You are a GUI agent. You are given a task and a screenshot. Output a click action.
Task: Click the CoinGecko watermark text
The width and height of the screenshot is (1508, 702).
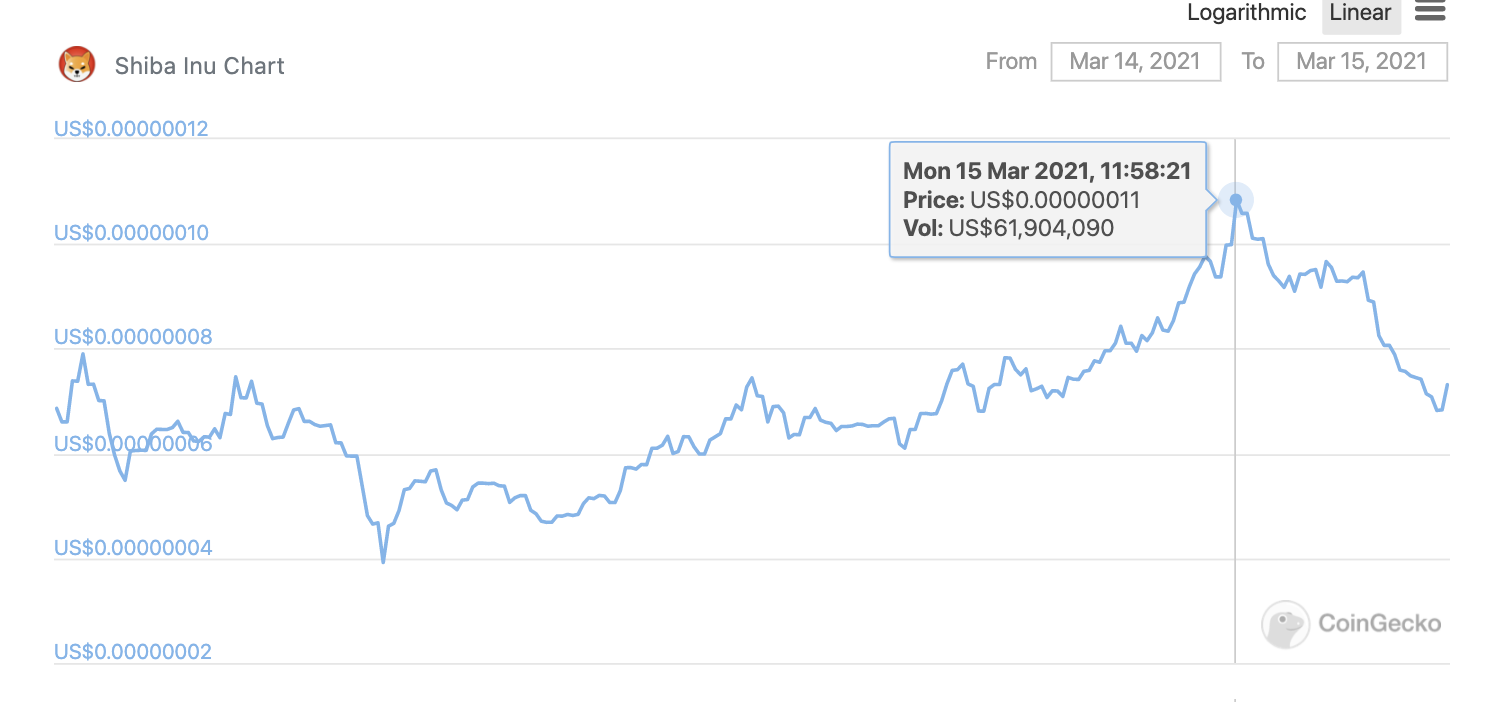[1379, 623]
